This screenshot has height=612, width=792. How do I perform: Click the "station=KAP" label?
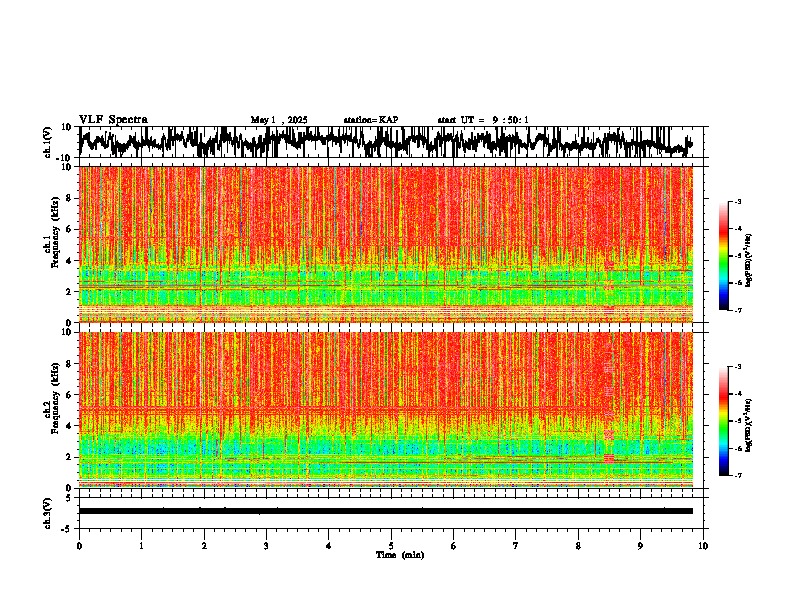(x=371, y=120)
